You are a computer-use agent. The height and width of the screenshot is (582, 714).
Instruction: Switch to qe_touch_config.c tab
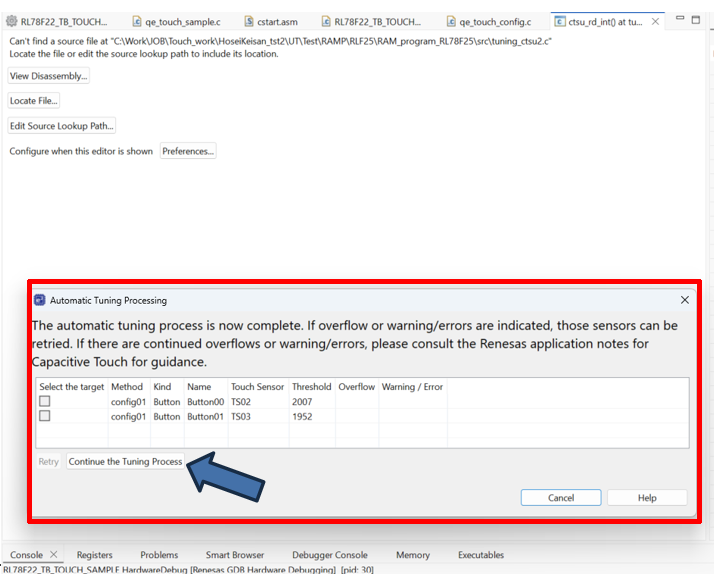490,21
